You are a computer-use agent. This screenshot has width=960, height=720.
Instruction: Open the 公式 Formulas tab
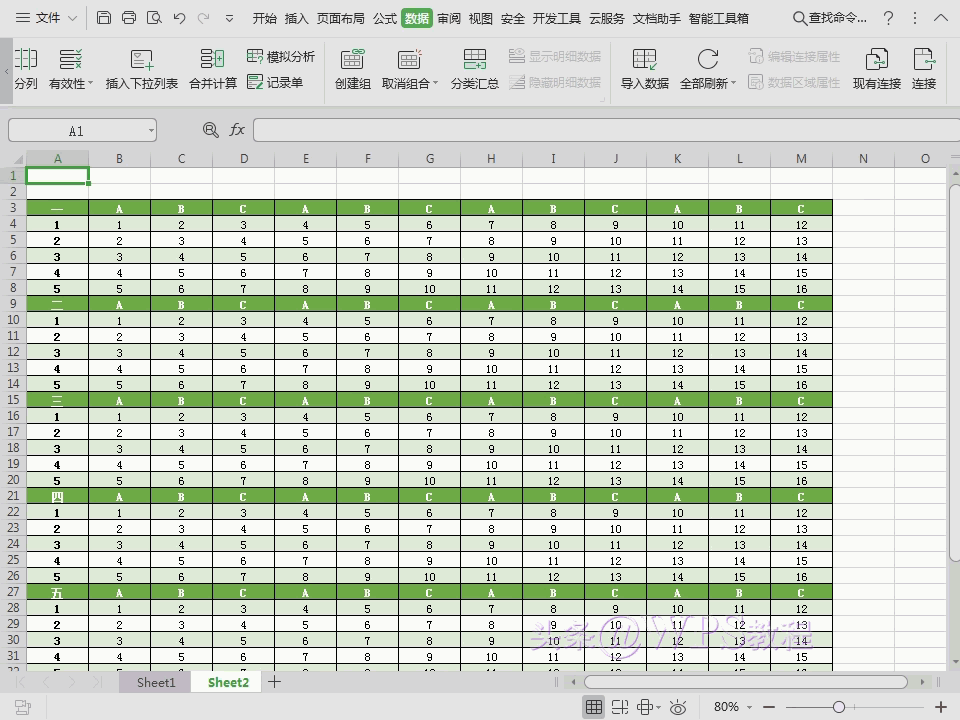[x=385, y=18]
